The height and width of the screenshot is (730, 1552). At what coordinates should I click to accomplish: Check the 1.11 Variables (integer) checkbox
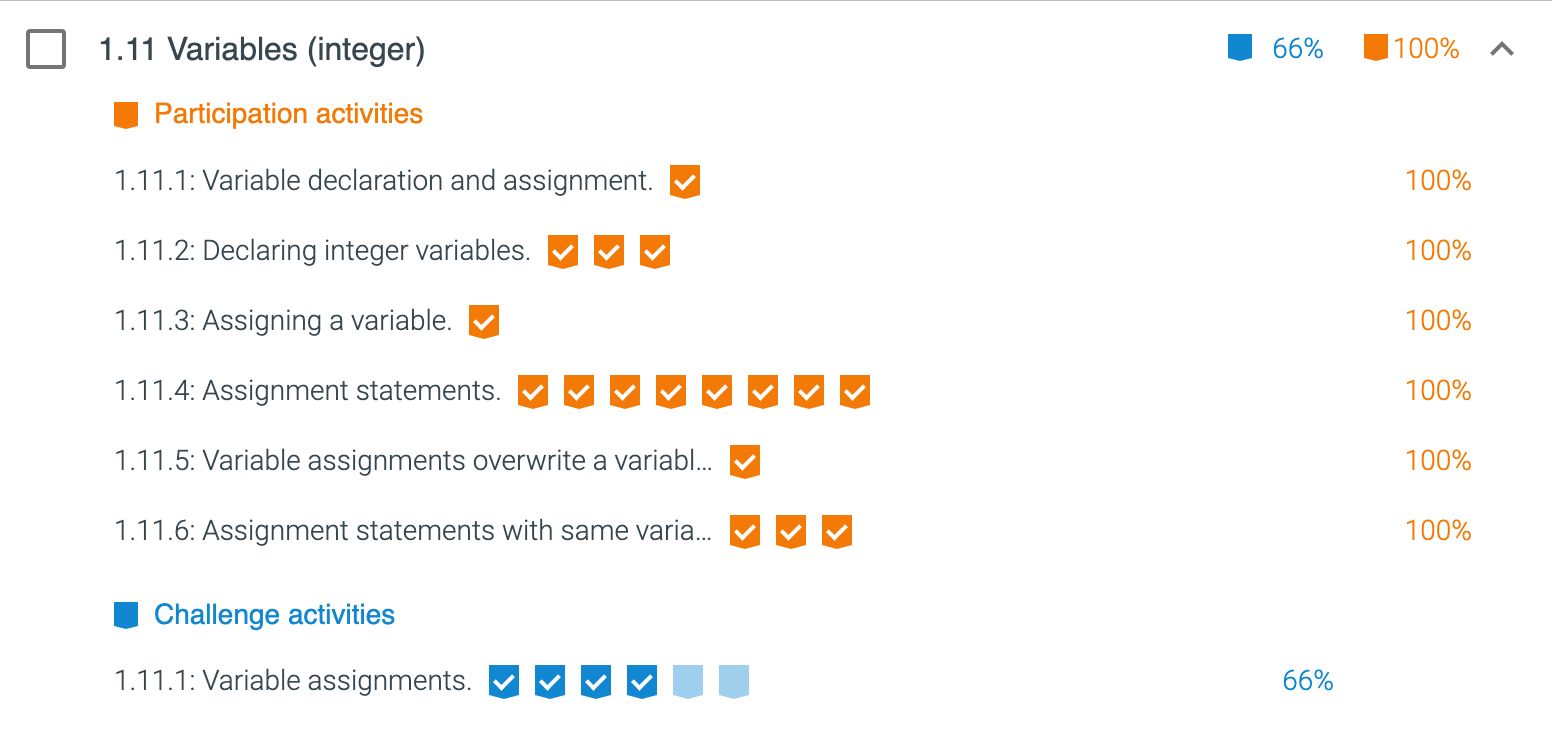(x=46, y=49)
